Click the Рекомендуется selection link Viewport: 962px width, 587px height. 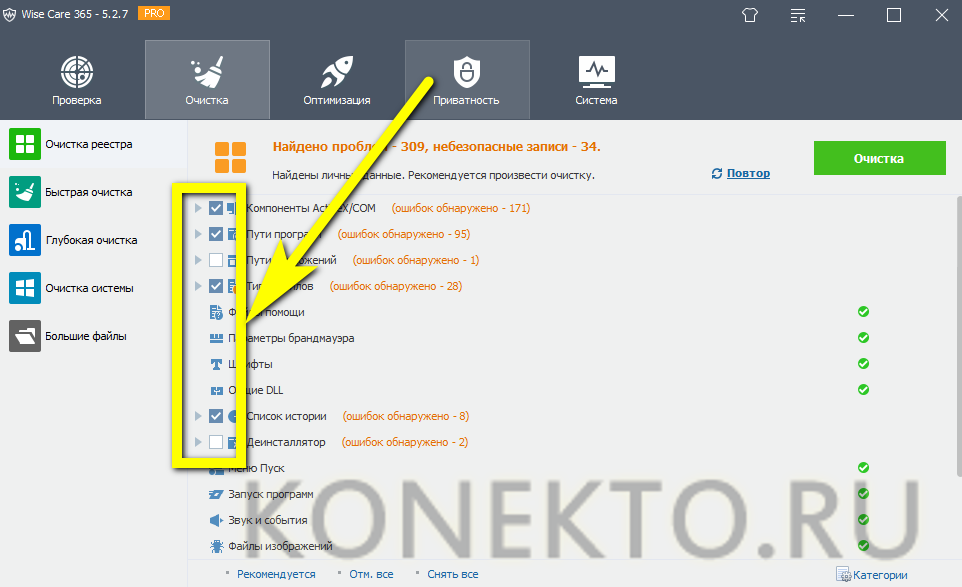276,574
